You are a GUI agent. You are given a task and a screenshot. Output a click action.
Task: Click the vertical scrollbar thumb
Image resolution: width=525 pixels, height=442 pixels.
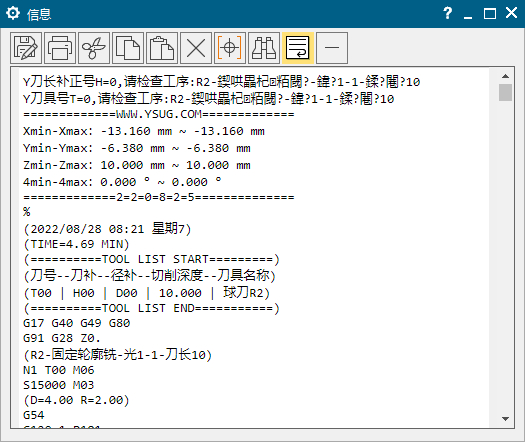click(x=505, y=92)
